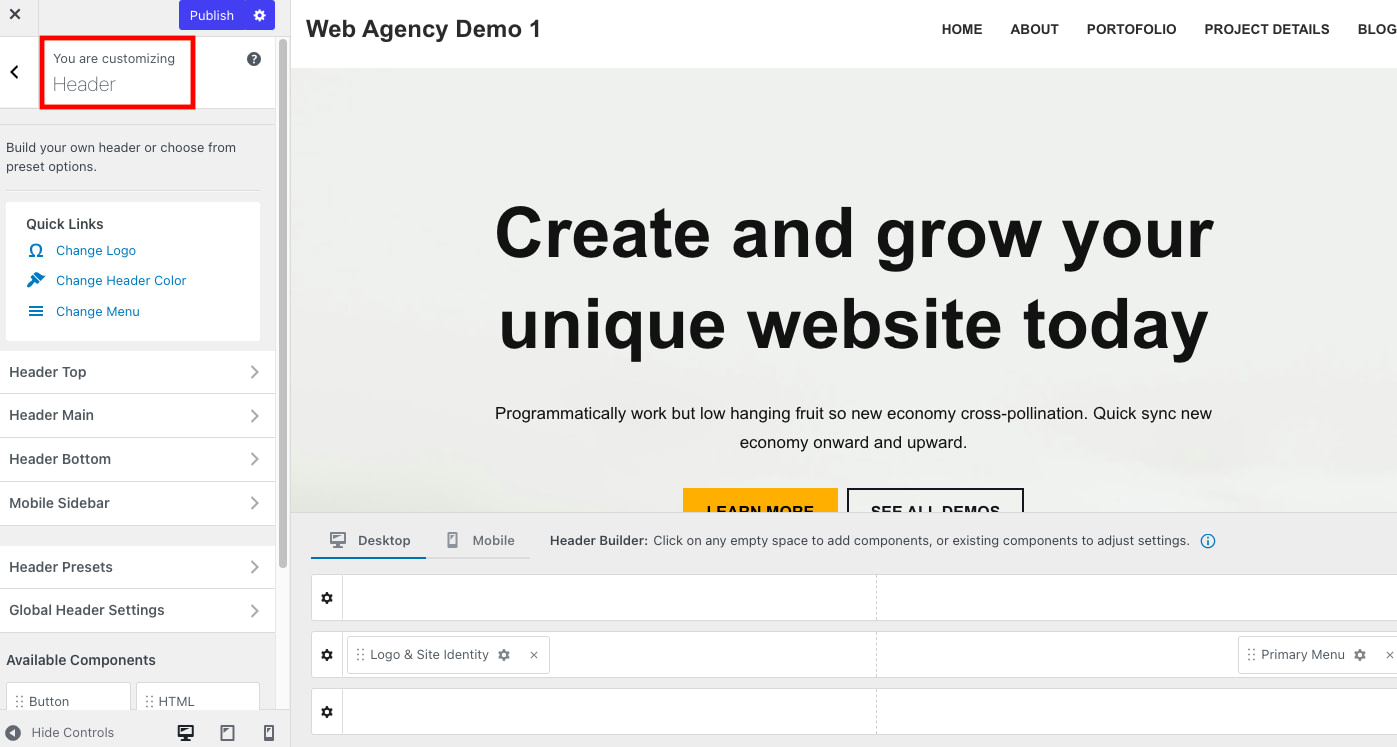Open bottom header row settings gear
Image resolution: width=1397 pixels, height=747 pixels.
point(326,712)
